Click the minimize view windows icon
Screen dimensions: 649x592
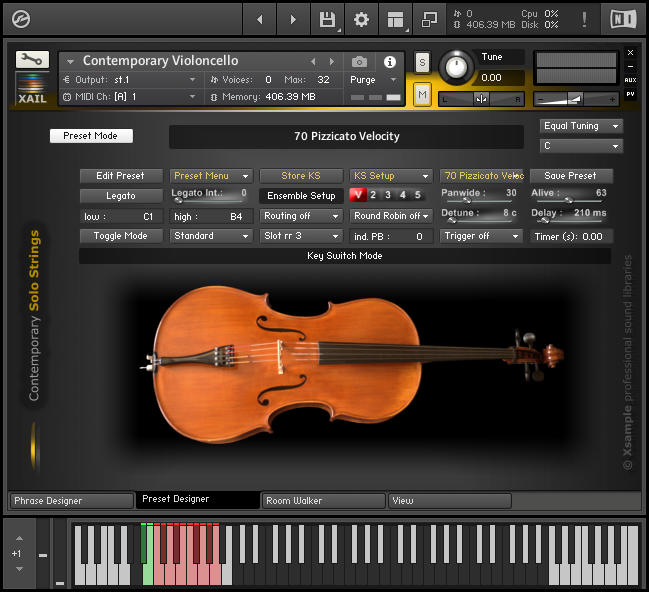[x=429, y=19]
